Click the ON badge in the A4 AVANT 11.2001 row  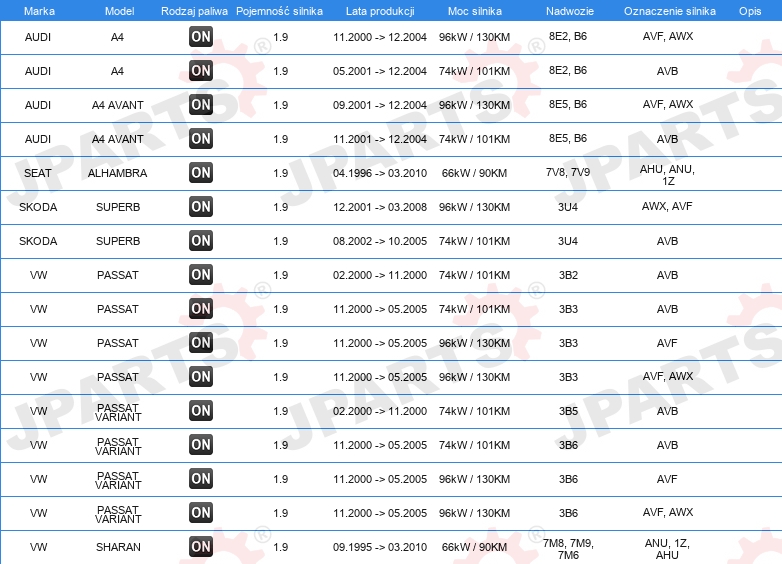click(x=201, y=138)
